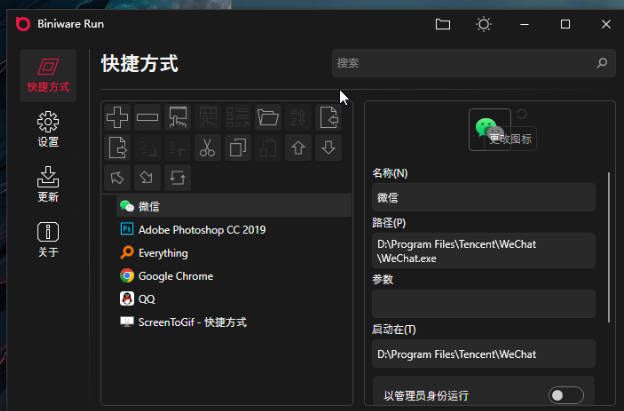
Task: Click the copy icon with overlapping squares
Action: point(238,148)
